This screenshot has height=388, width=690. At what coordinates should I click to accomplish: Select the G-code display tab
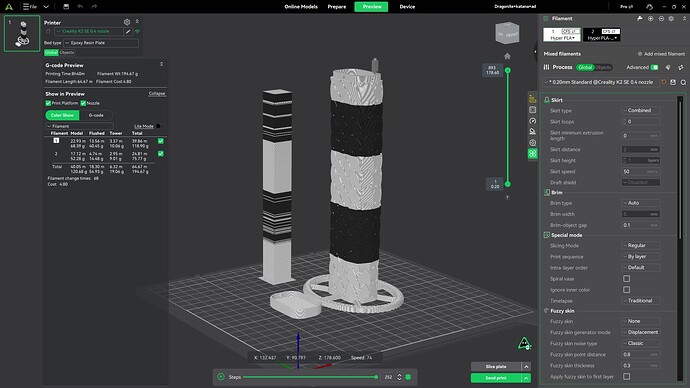click(x=96, y=115)
